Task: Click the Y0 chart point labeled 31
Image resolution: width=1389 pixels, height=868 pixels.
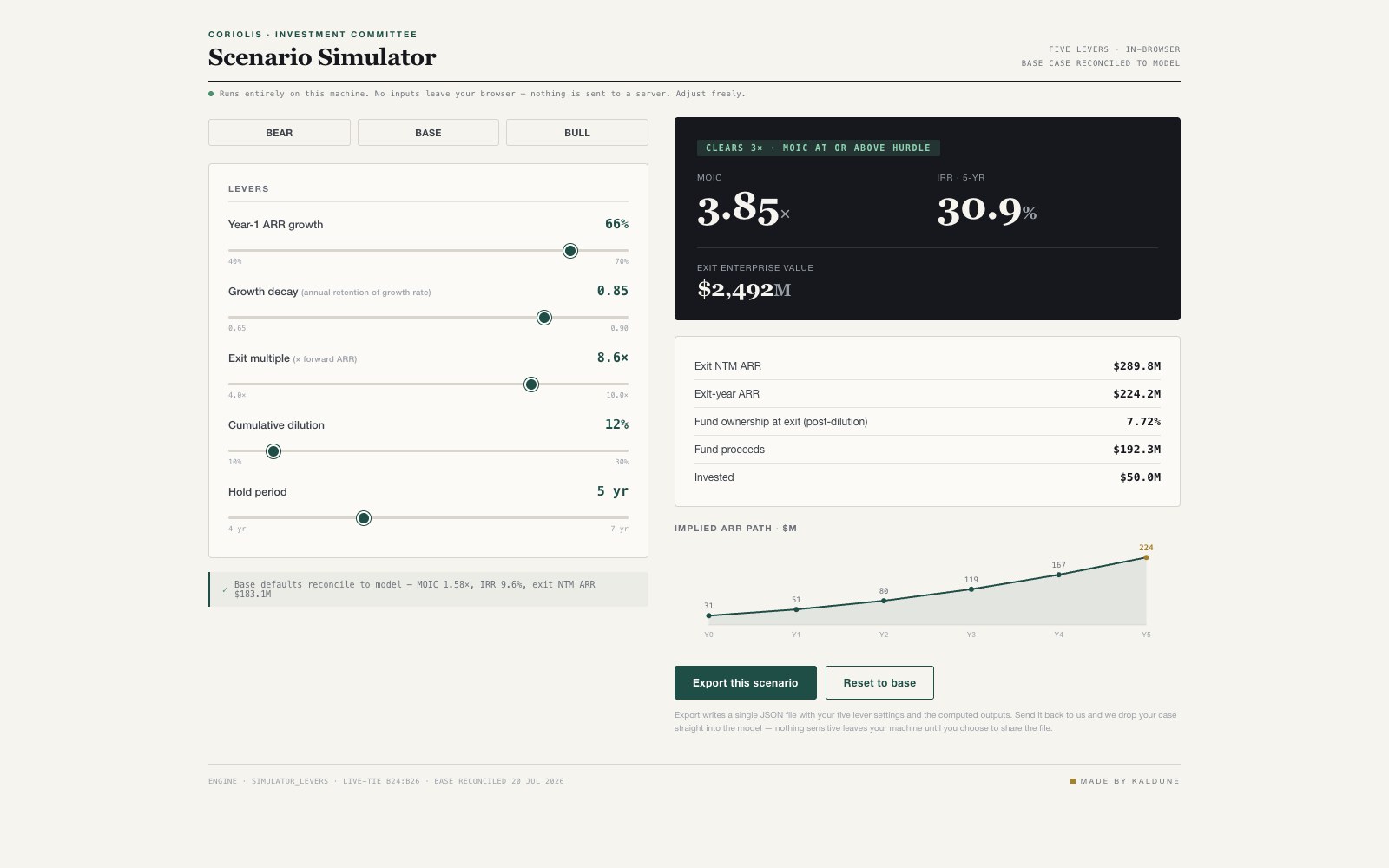Action: [x=708, y=615]
